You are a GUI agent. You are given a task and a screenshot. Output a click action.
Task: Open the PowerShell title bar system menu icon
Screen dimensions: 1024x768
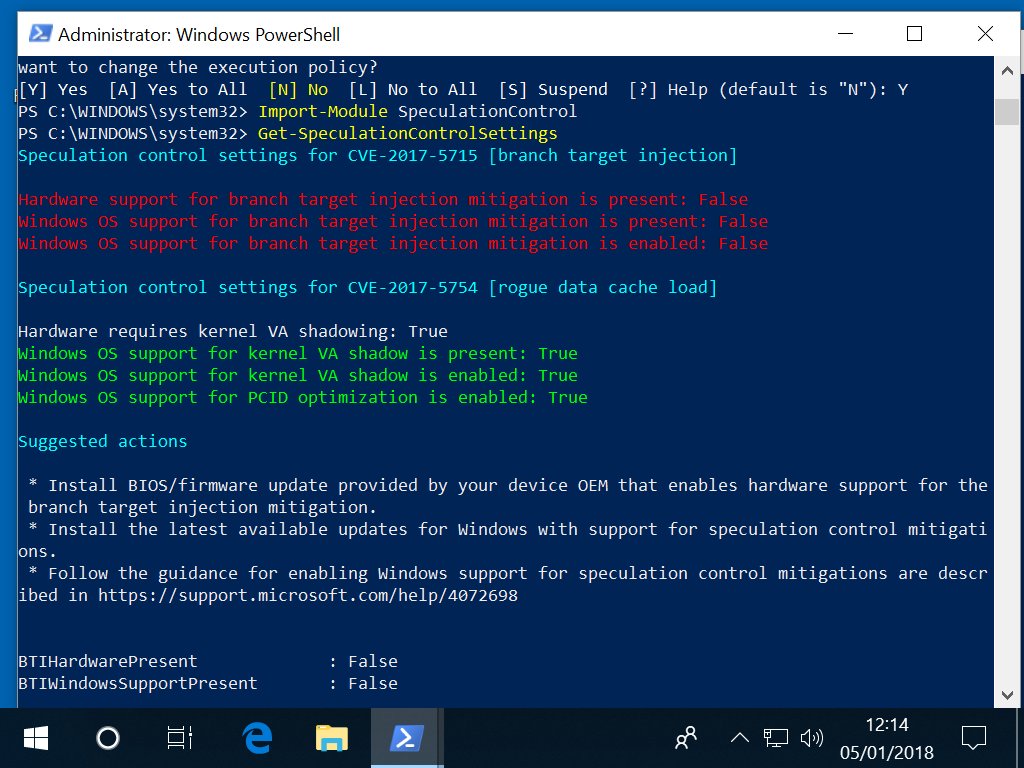40,34
